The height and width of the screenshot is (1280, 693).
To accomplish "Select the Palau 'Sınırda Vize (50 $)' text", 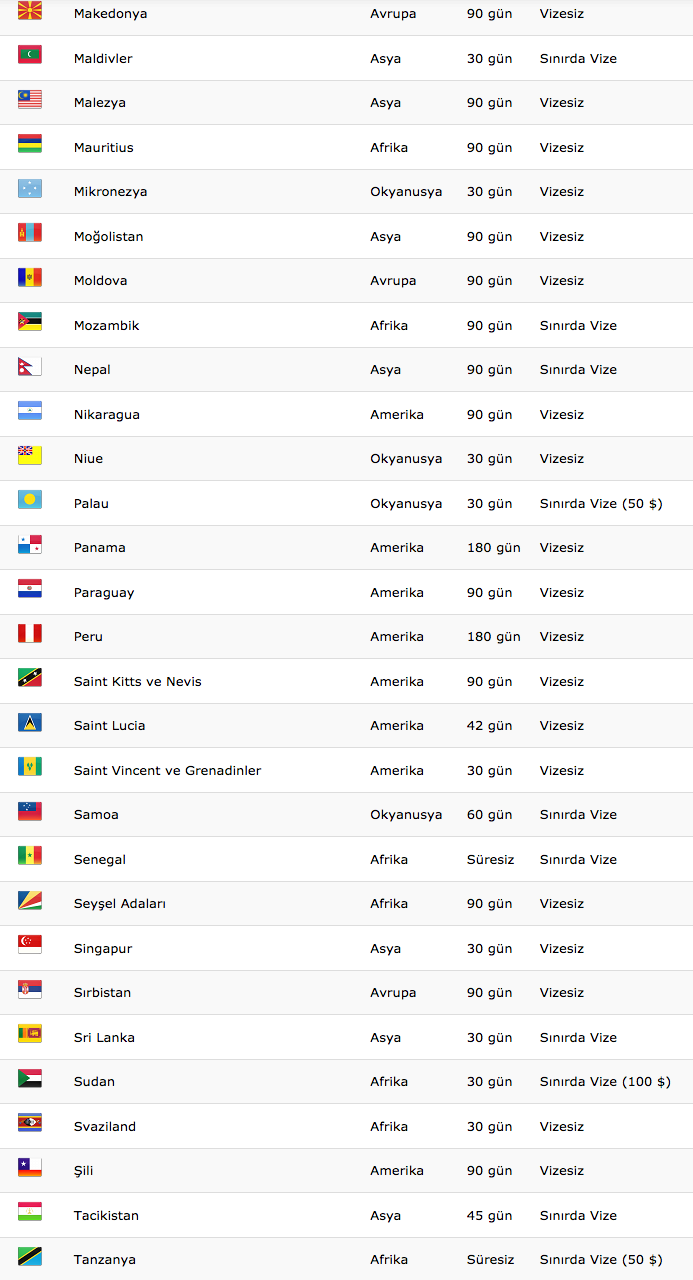I will (601, 504).
